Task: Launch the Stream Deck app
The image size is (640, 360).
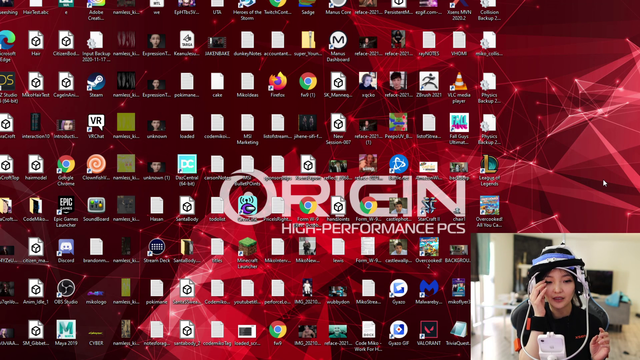Action: (x=156, y=247)
